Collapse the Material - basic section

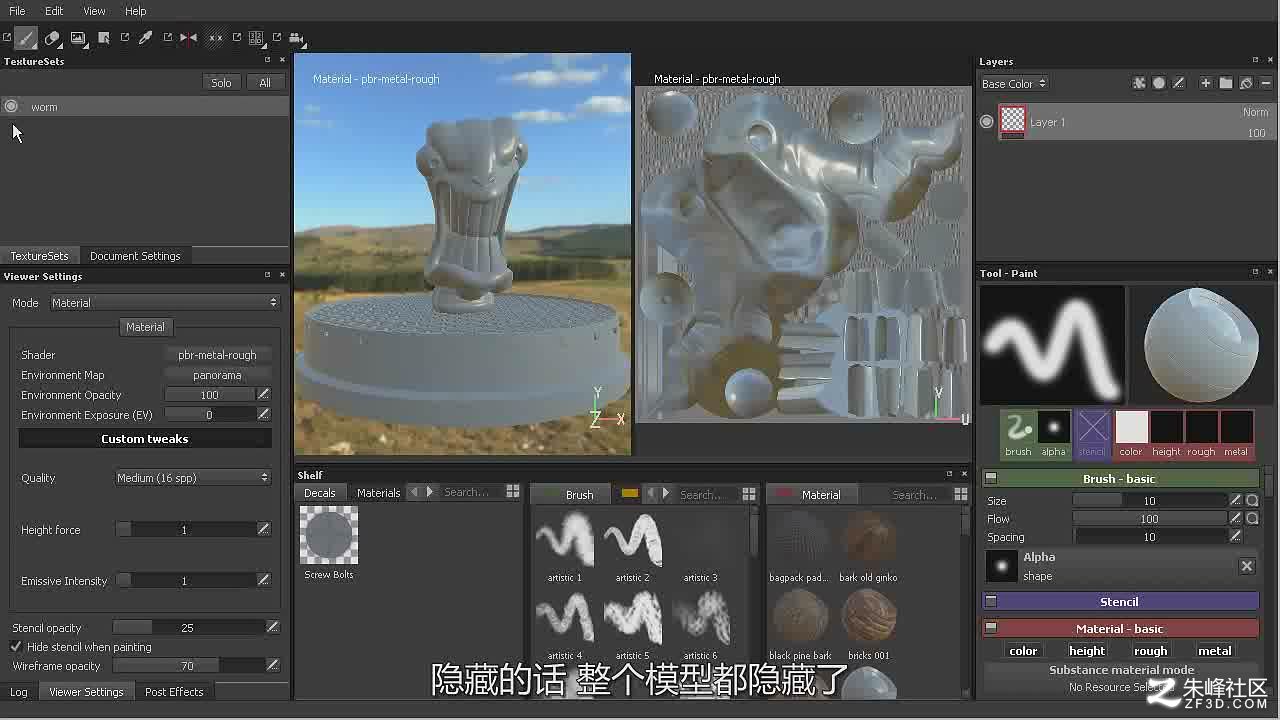(x=991, y=628)
